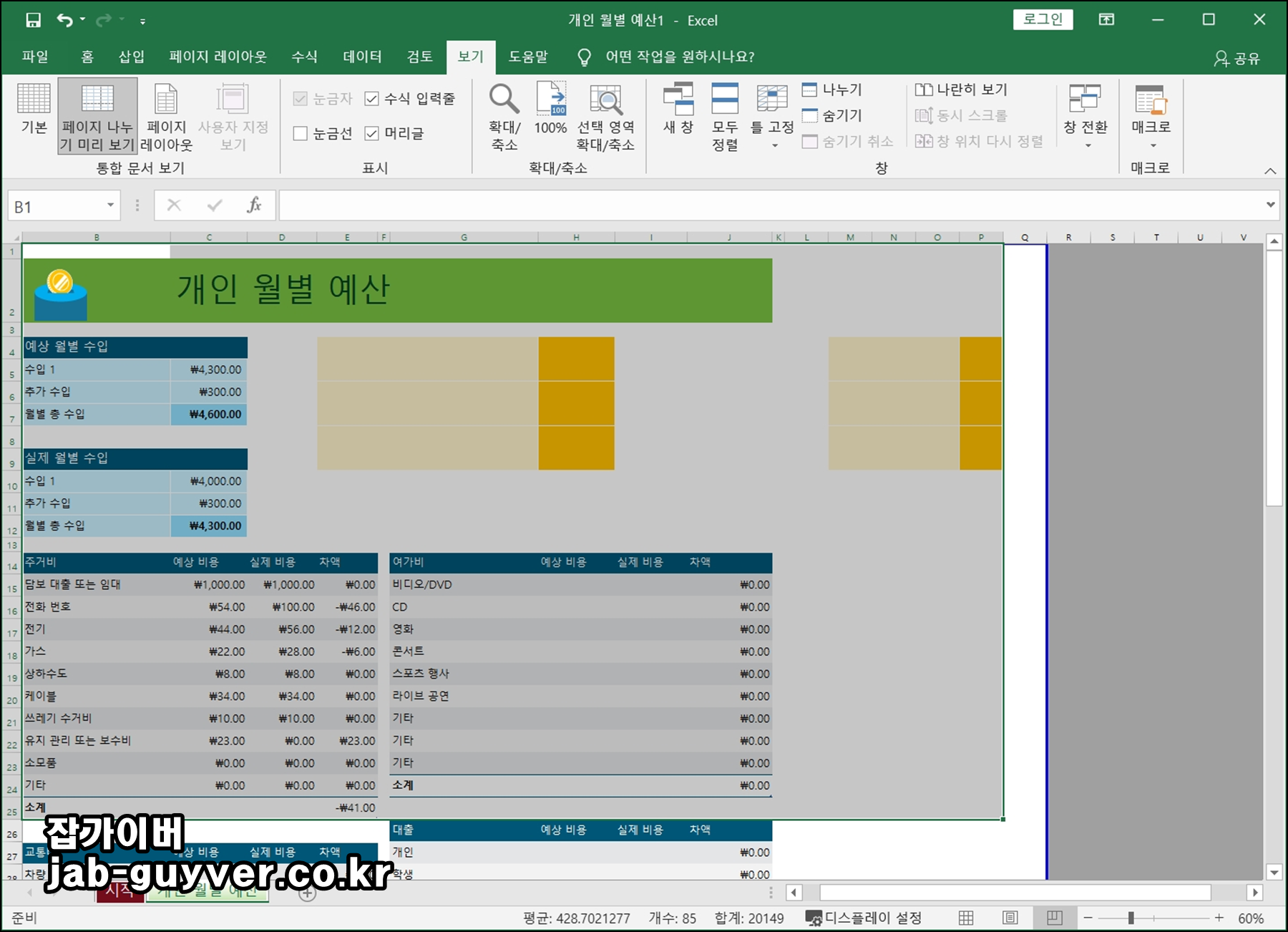Expand the formula bar
Screen dimensions: 1288x932
(x=1270, y=205)
